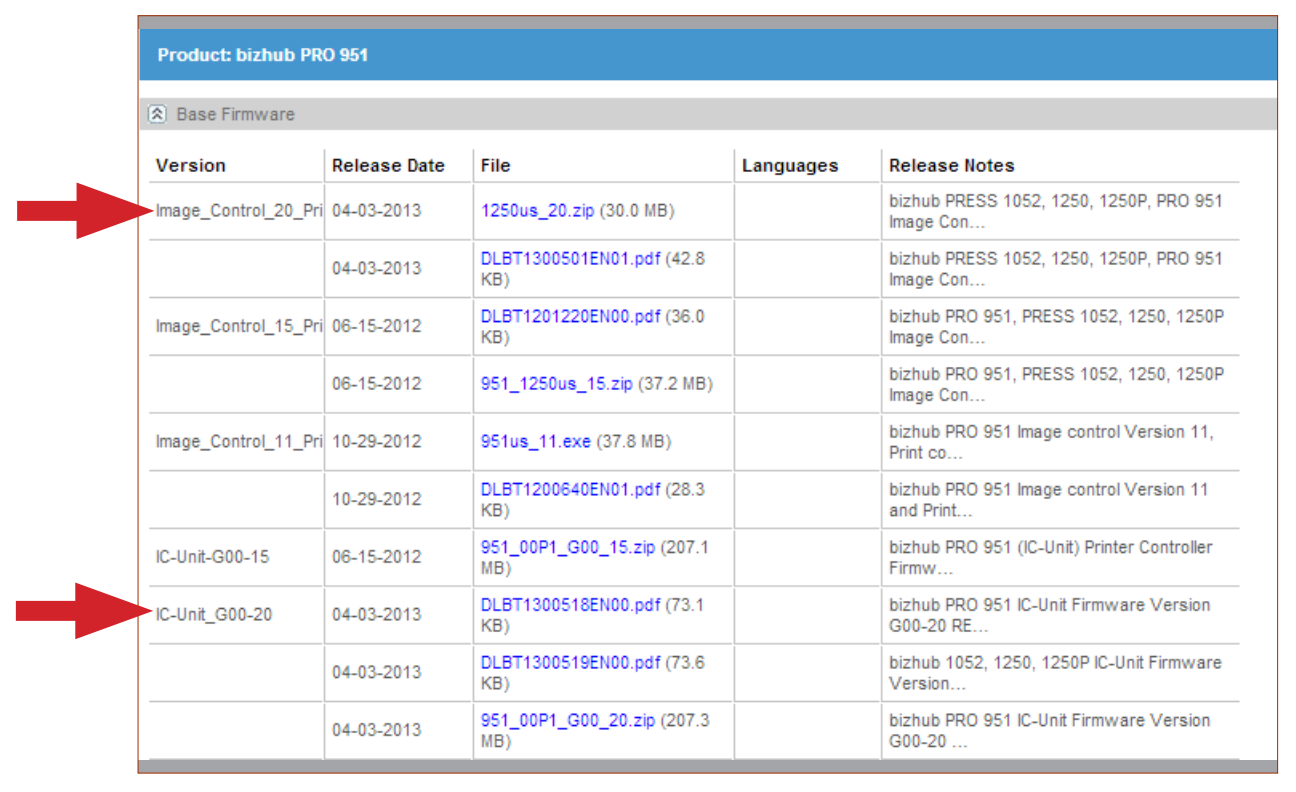Click the Languages column header
The image size is (1296, 792).
tap(790, 166)
